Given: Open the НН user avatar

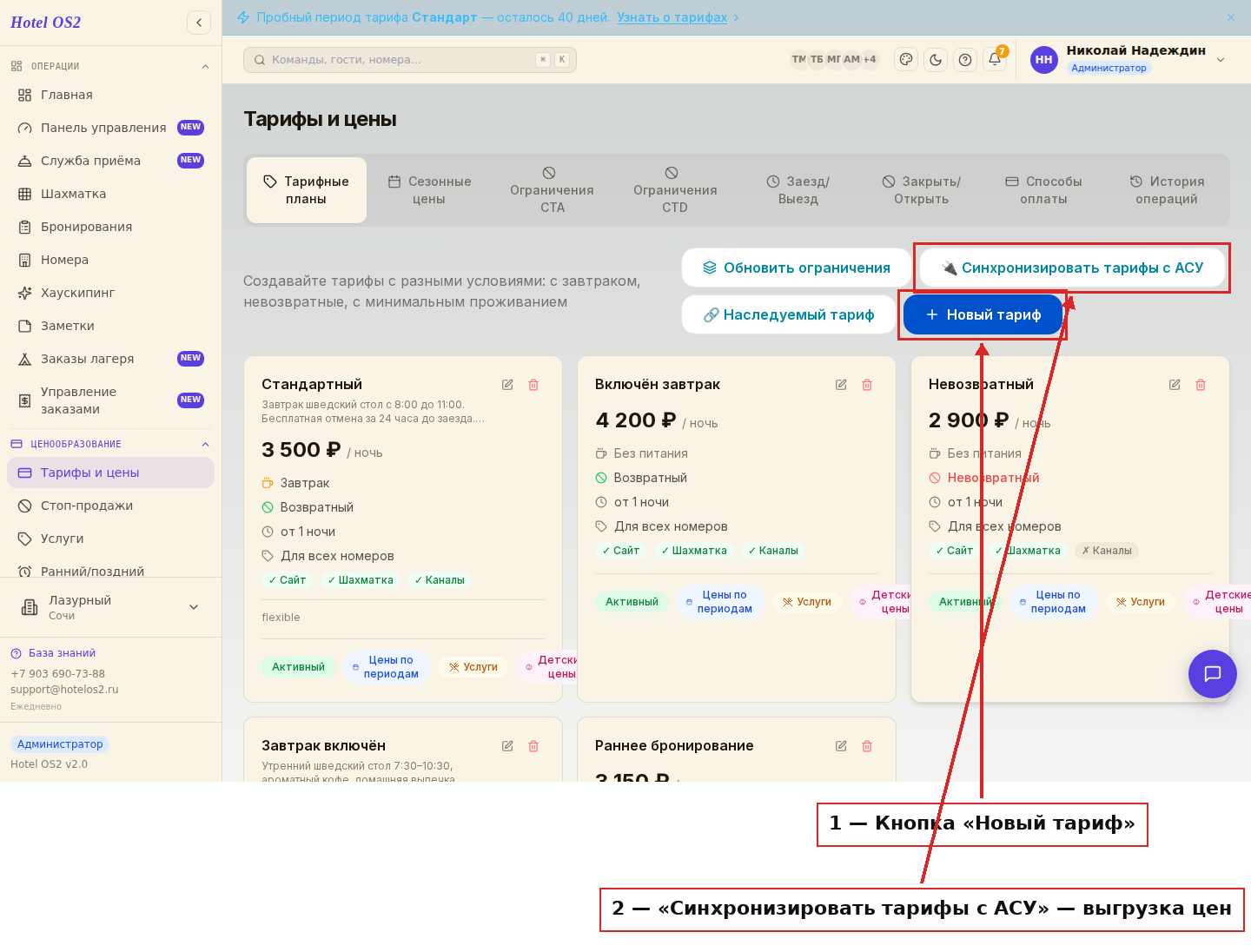Looking at the screenshot, I should tap(1044, 60).
